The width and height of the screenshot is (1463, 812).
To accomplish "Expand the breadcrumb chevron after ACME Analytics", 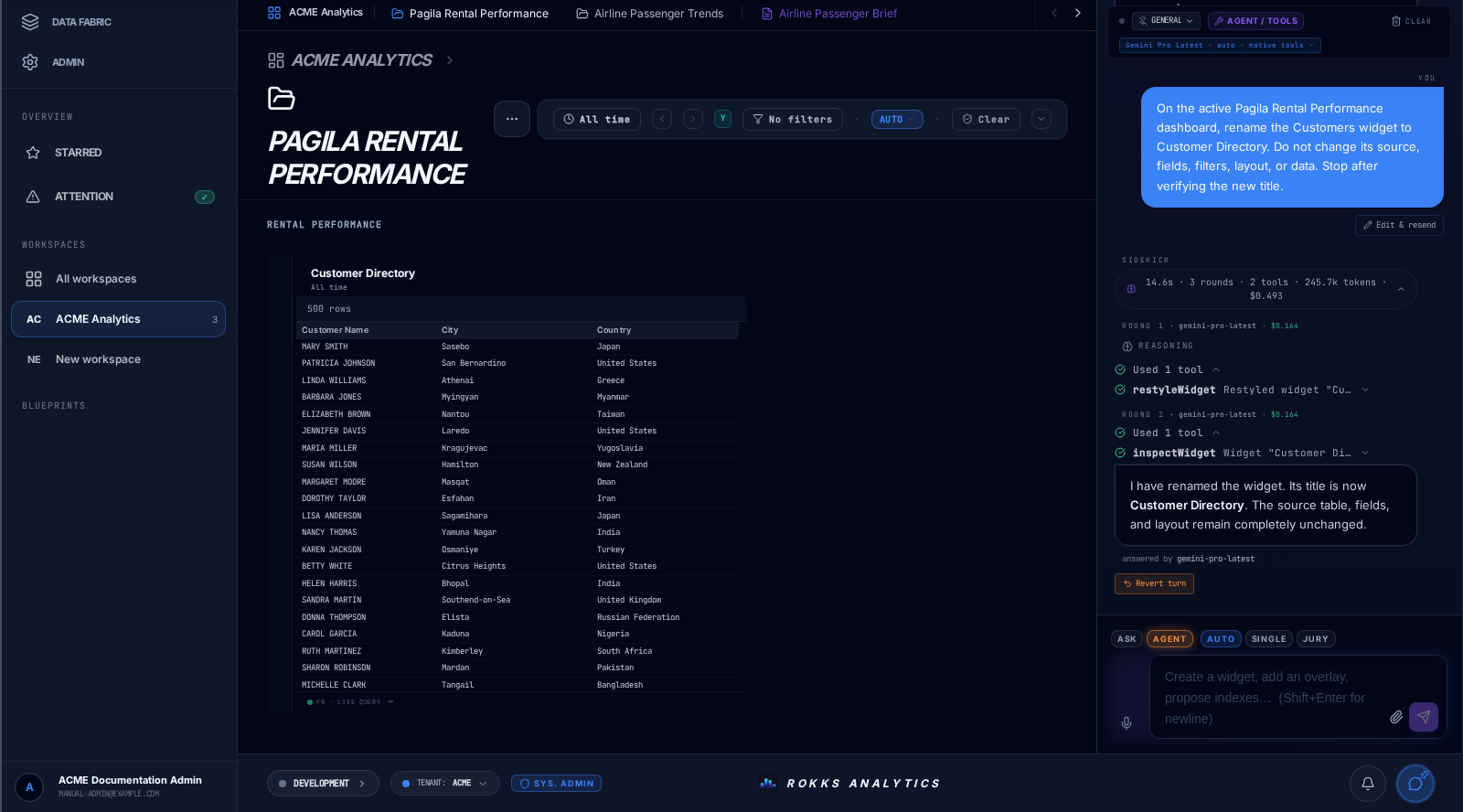I will click(449, 60).
